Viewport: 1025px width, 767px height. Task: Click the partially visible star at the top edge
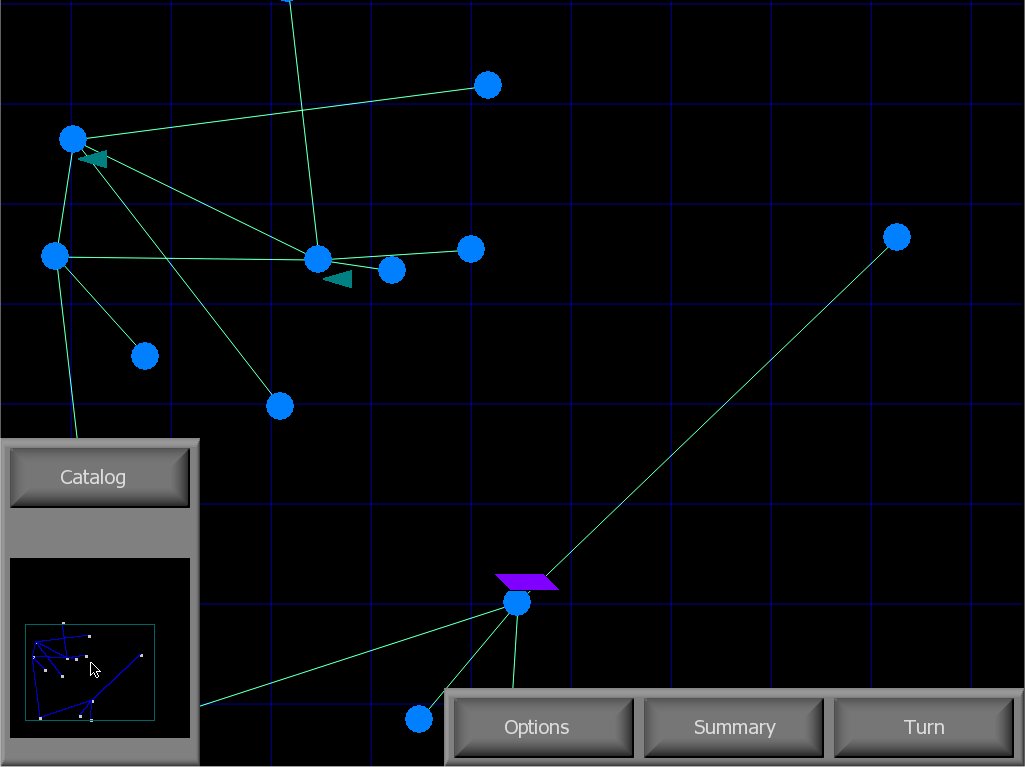tap(288, 1)
